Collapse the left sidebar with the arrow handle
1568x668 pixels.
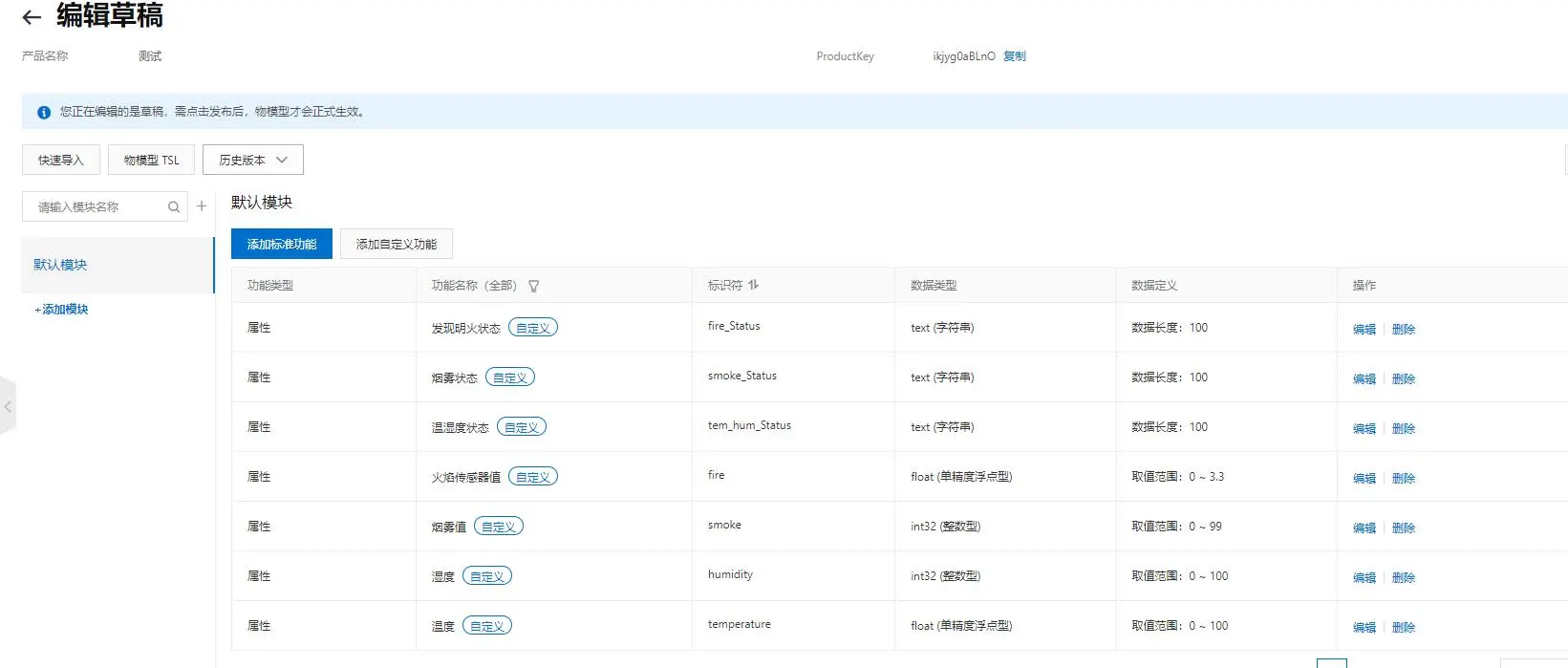click(8, 407)
